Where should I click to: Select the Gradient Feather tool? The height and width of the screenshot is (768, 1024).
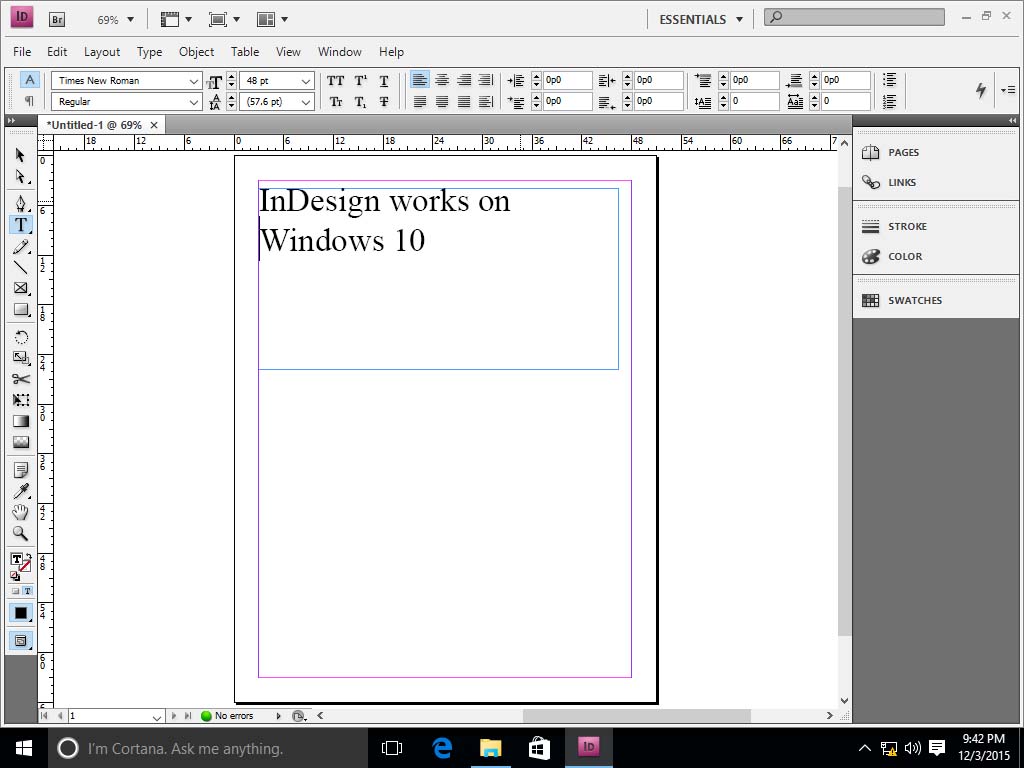point(20,442)
